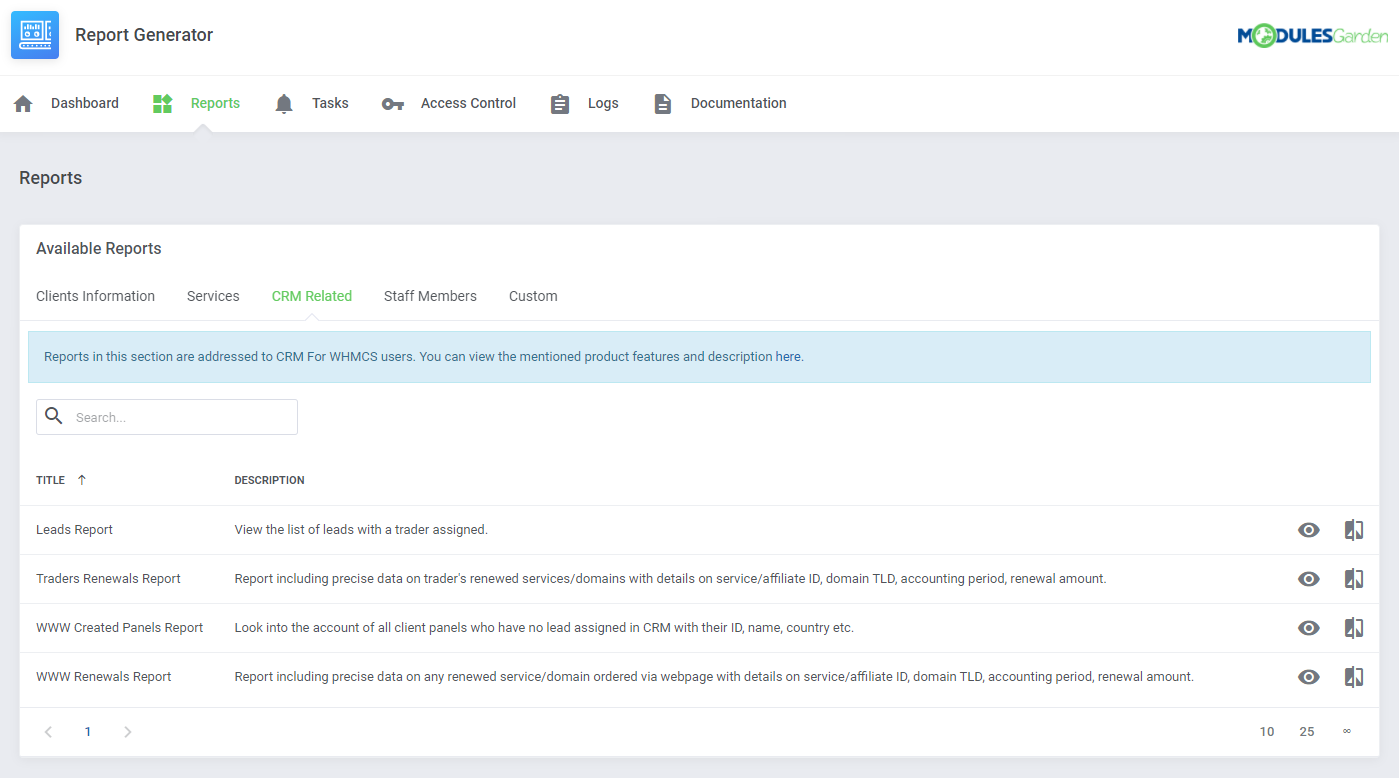1399x778 pixels.
Task: Select page number 1
Action: pos(88,732)
